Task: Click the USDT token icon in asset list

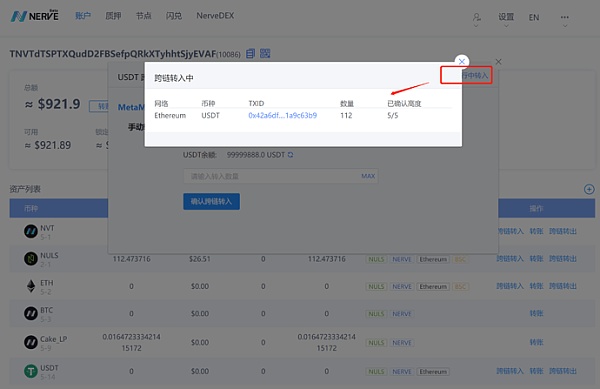Action: (x=31, y=371)
